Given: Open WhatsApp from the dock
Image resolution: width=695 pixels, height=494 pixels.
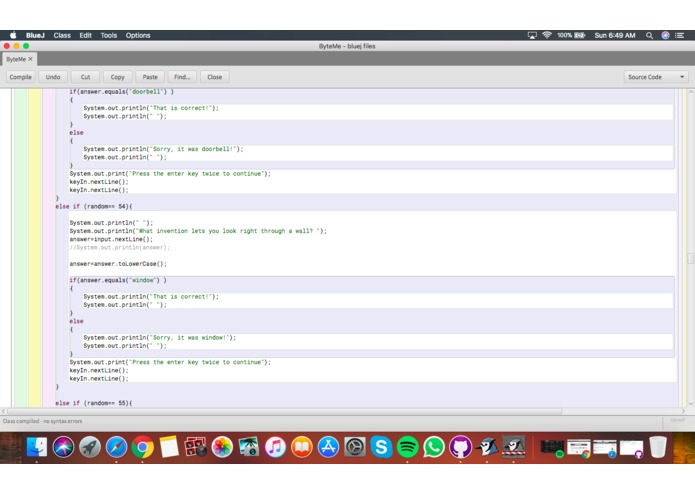Looking at the screenshot, I should pyautogui.click(x=434, y=447).
